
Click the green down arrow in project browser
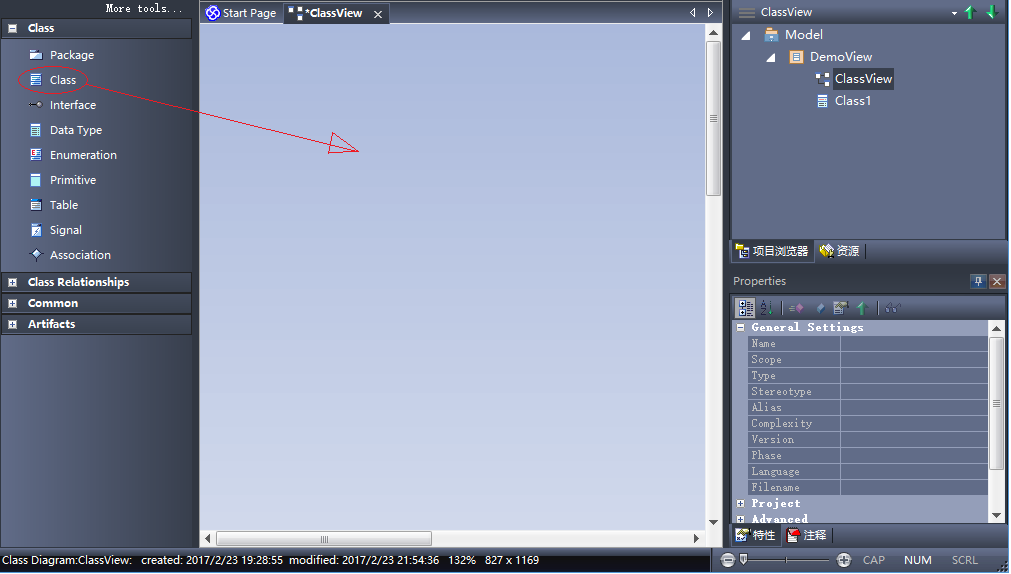point(991,12)
